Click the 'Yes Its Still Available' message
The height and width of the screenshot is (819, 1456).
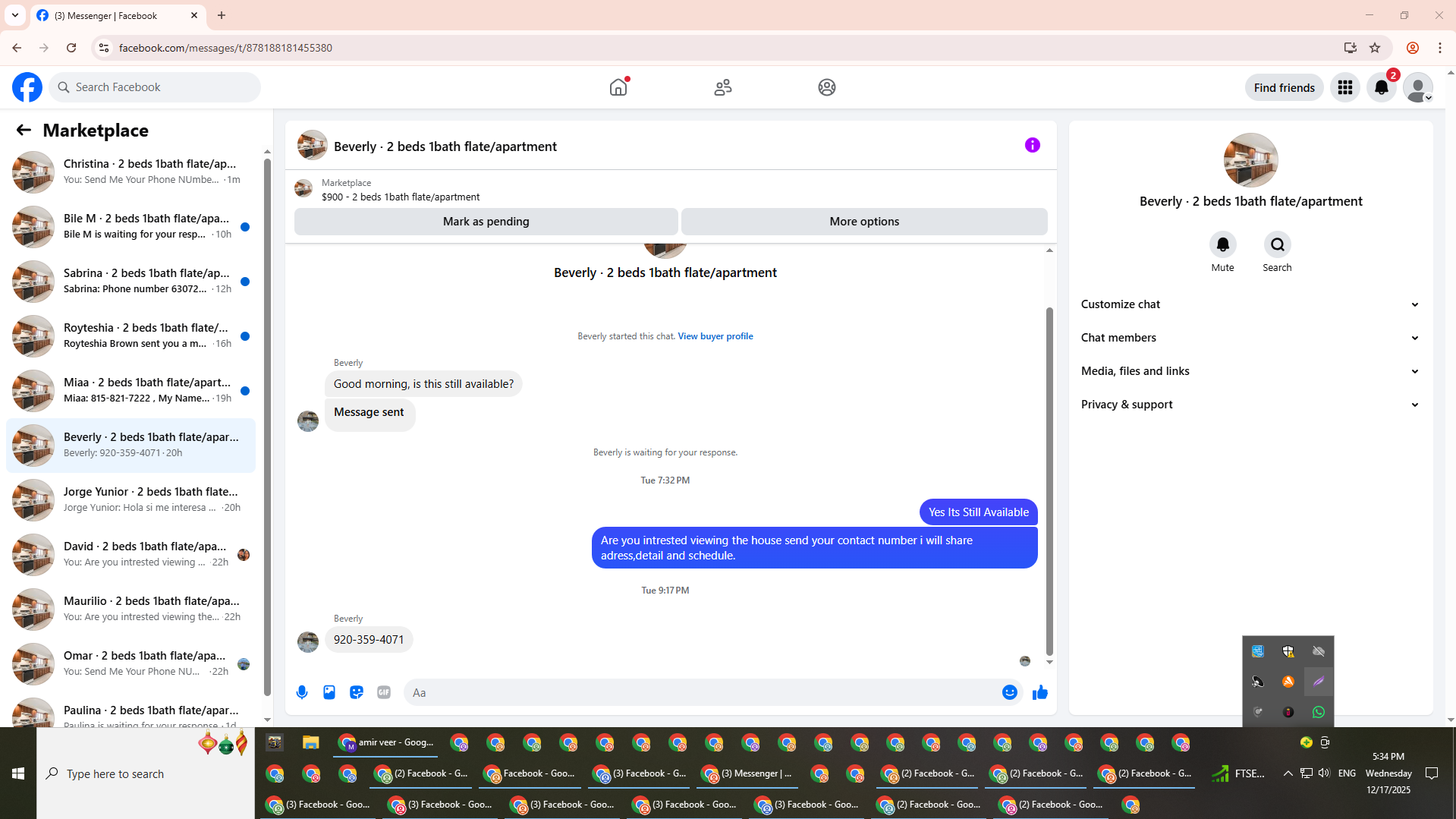click(x=979, y=512)
